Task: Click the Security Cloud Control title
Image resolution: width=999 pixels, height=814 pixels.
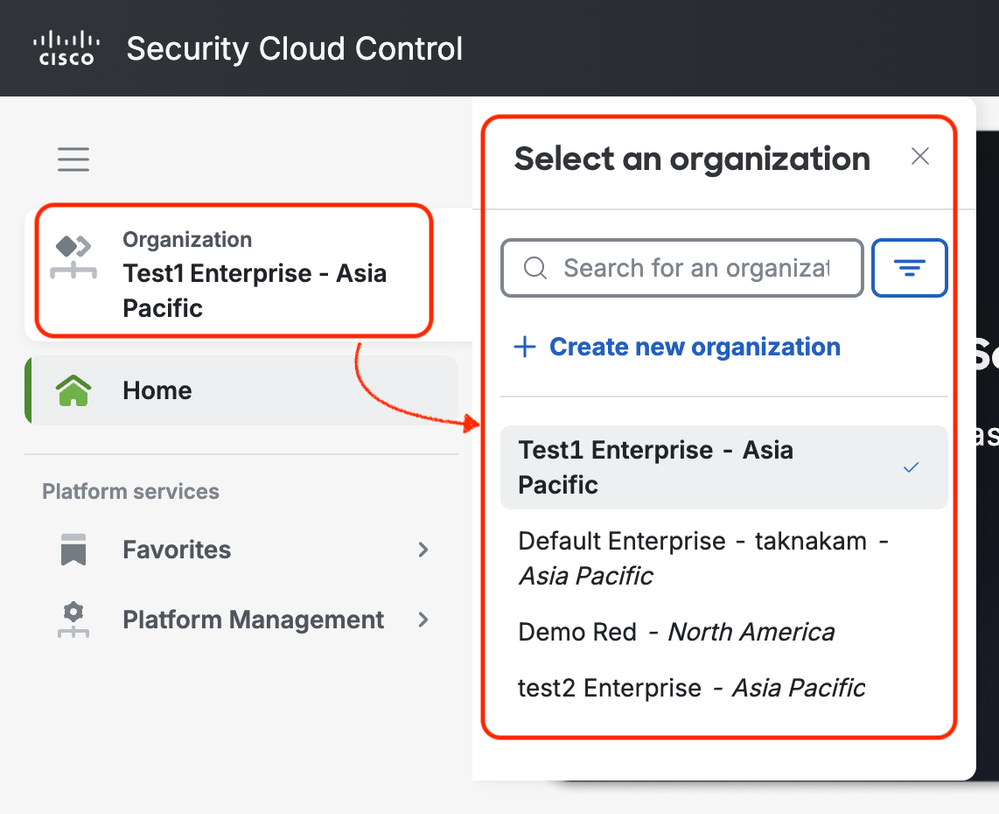Action: [x=294, y=49]
